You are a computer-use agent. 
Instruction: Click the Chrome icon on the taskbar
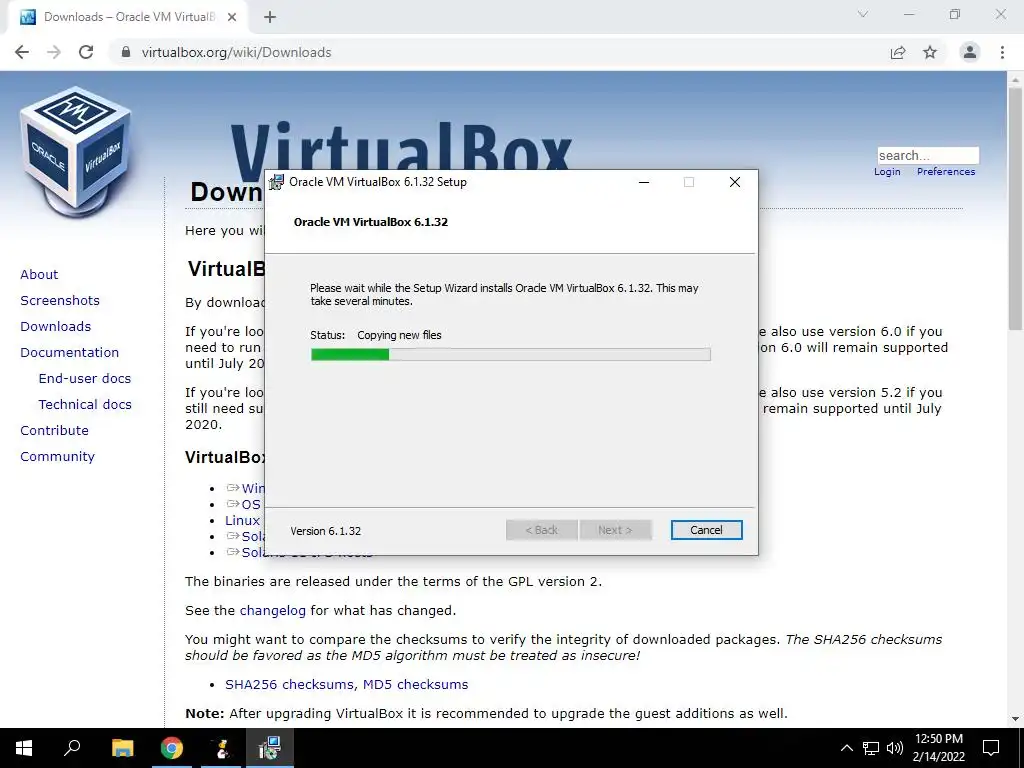[x=172, y=748]
